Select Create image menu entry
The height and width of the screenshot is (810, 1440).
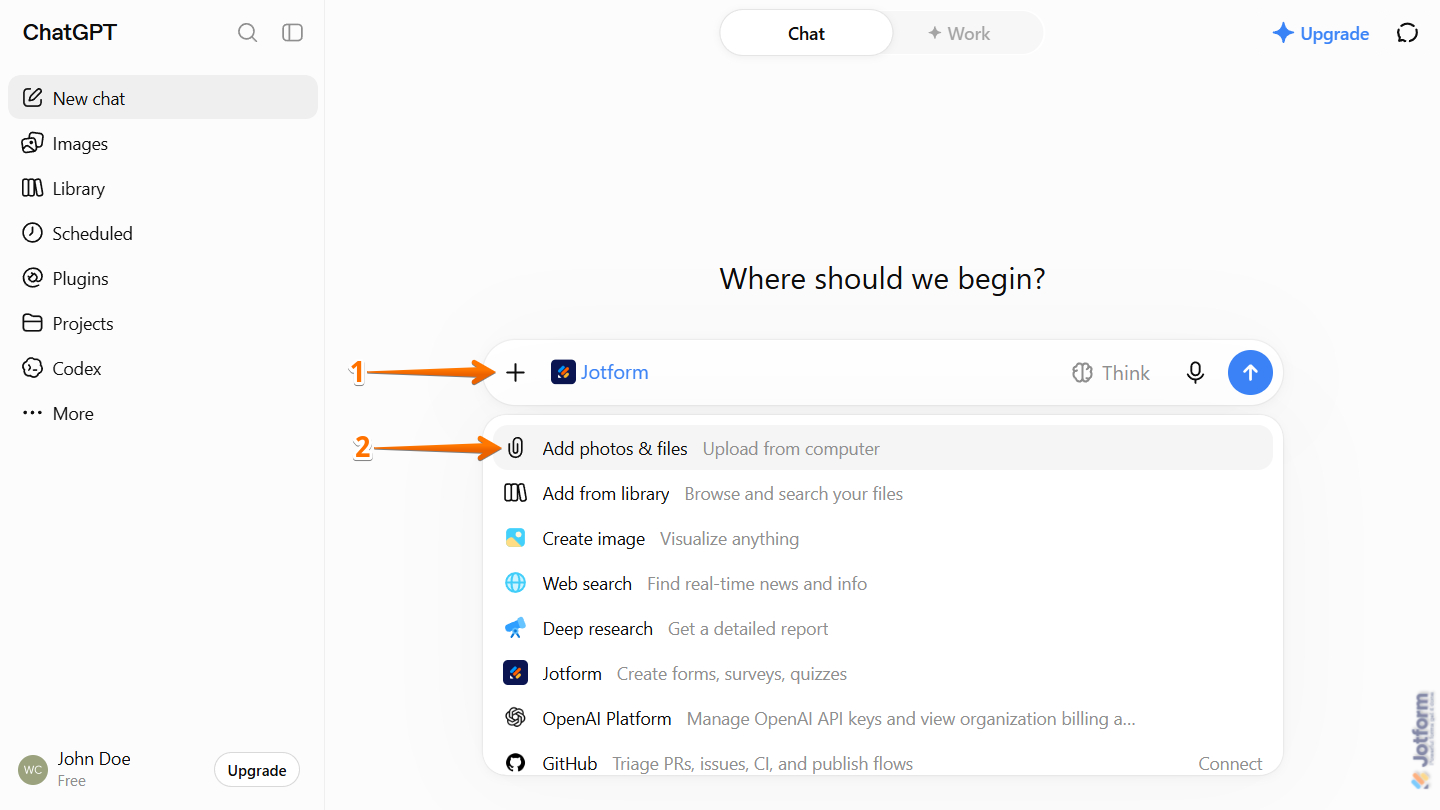click(883, 538)
